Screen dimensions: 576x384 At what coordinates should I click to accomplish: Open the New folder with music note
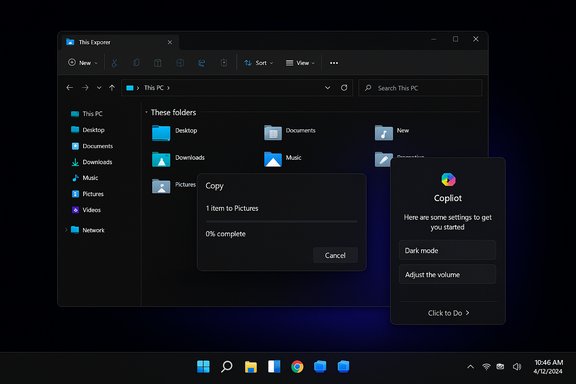[384, 133]
